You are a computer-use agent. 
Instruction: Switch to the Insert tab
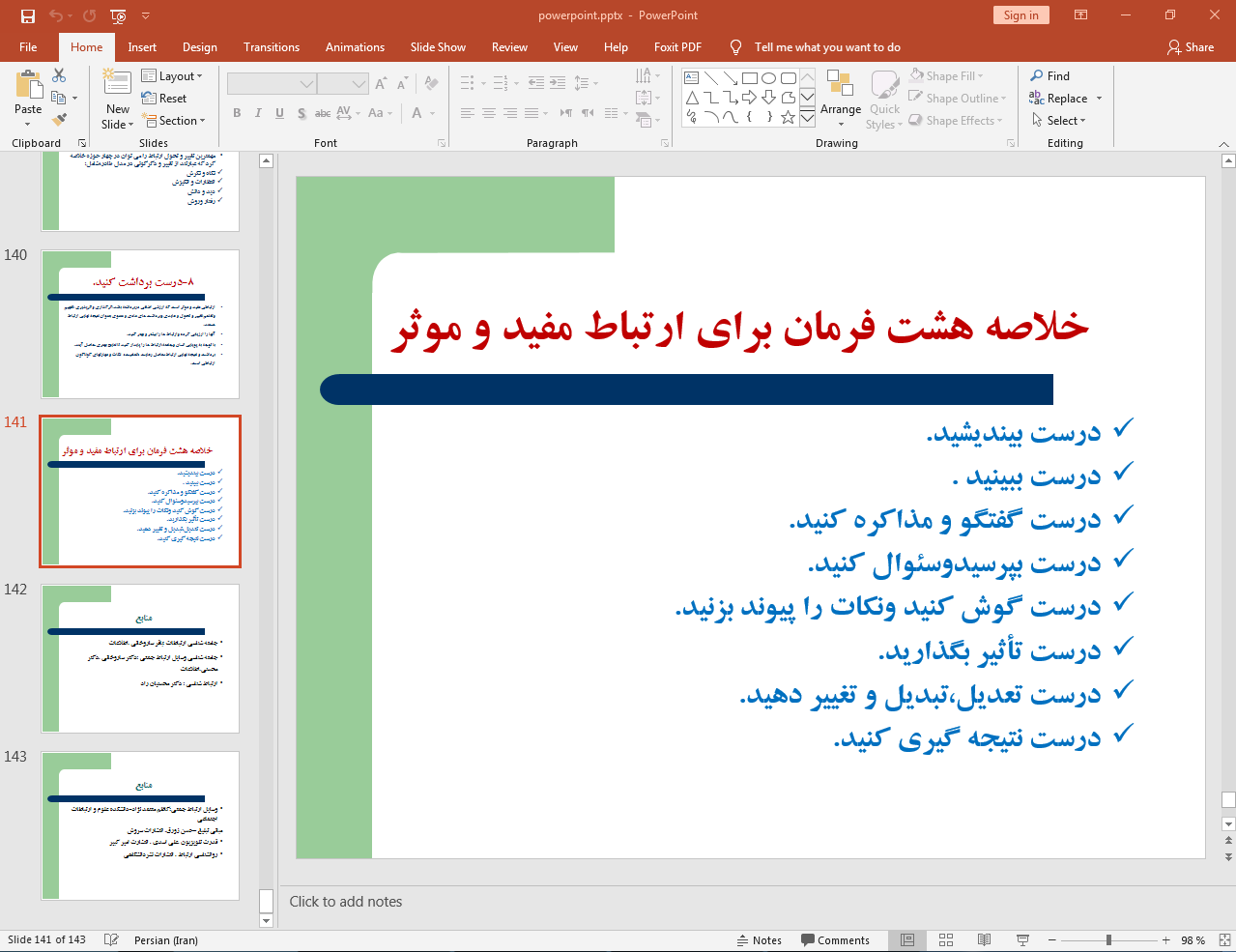(x=142, y=47)
